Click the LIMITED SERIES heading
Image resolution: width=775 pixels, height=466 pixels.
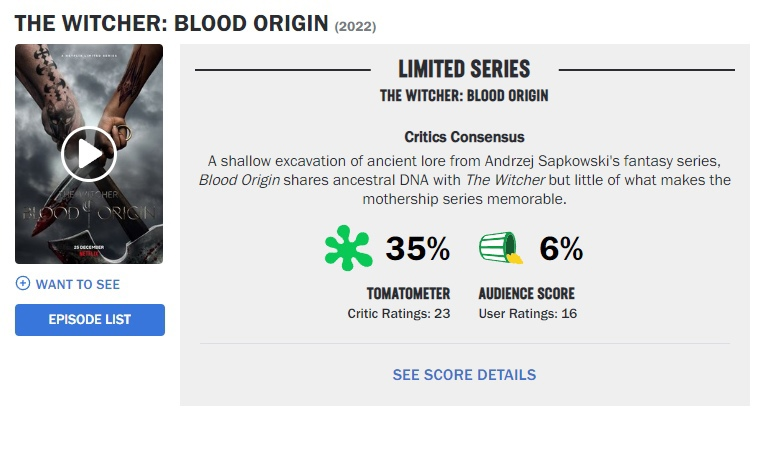(x=464, y=69)
